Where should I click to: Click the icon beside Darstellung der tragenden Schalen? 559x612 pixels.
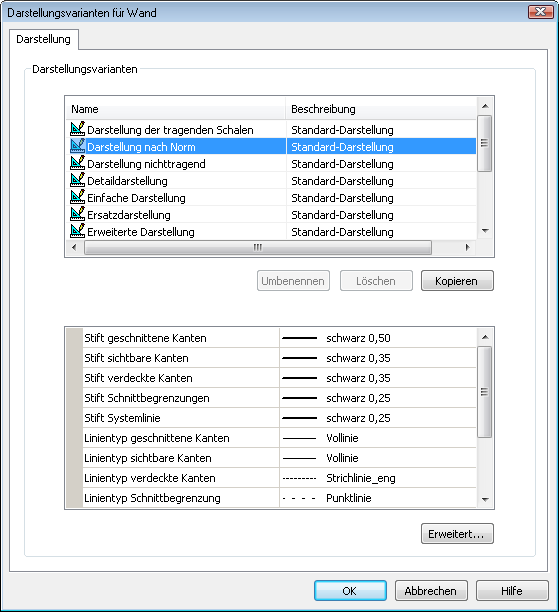click(x=77, y=129)
